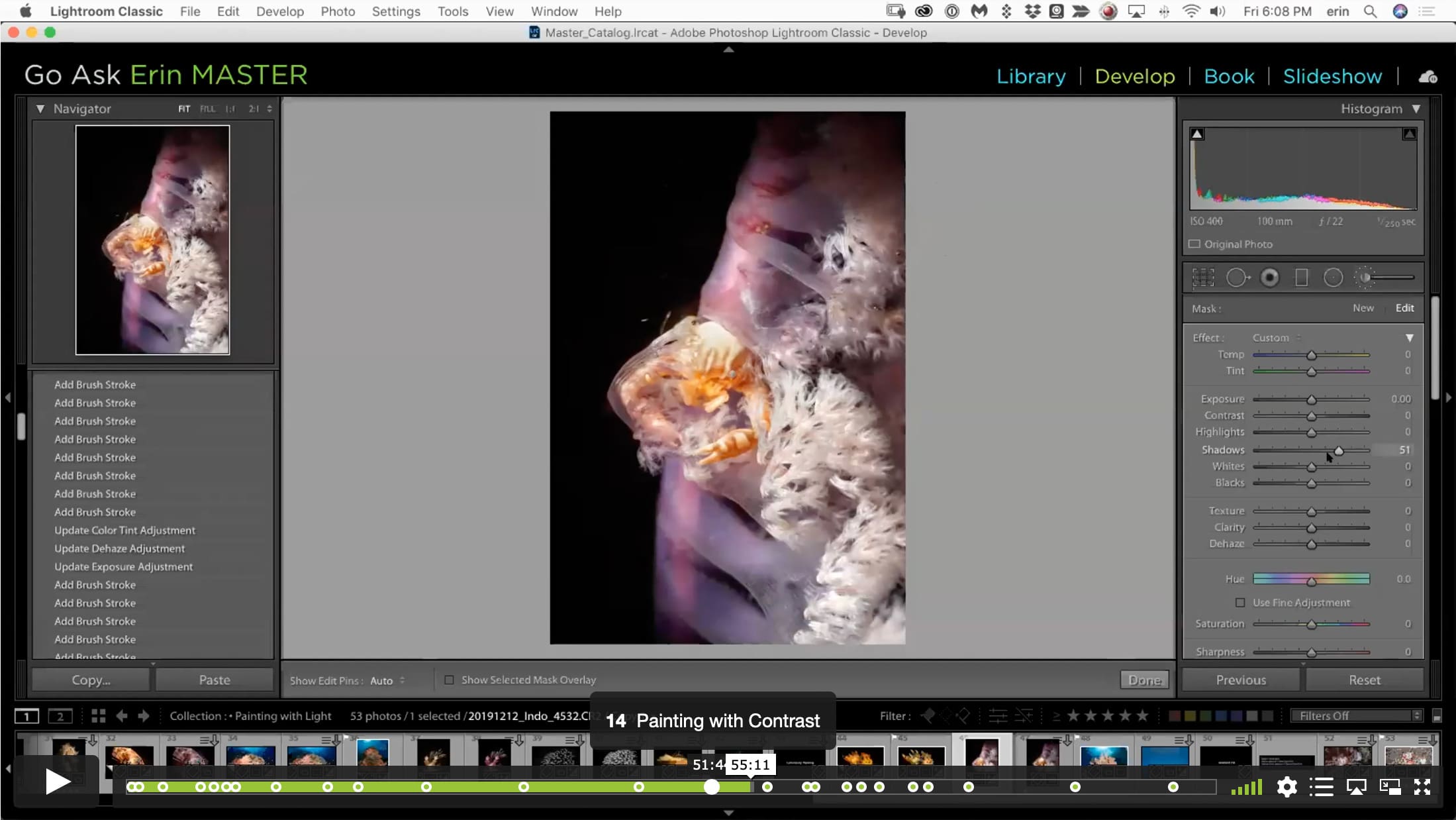Viewport: 1456px width, 820px height.
Task: Click the Done button
Action: point(1144,680)
